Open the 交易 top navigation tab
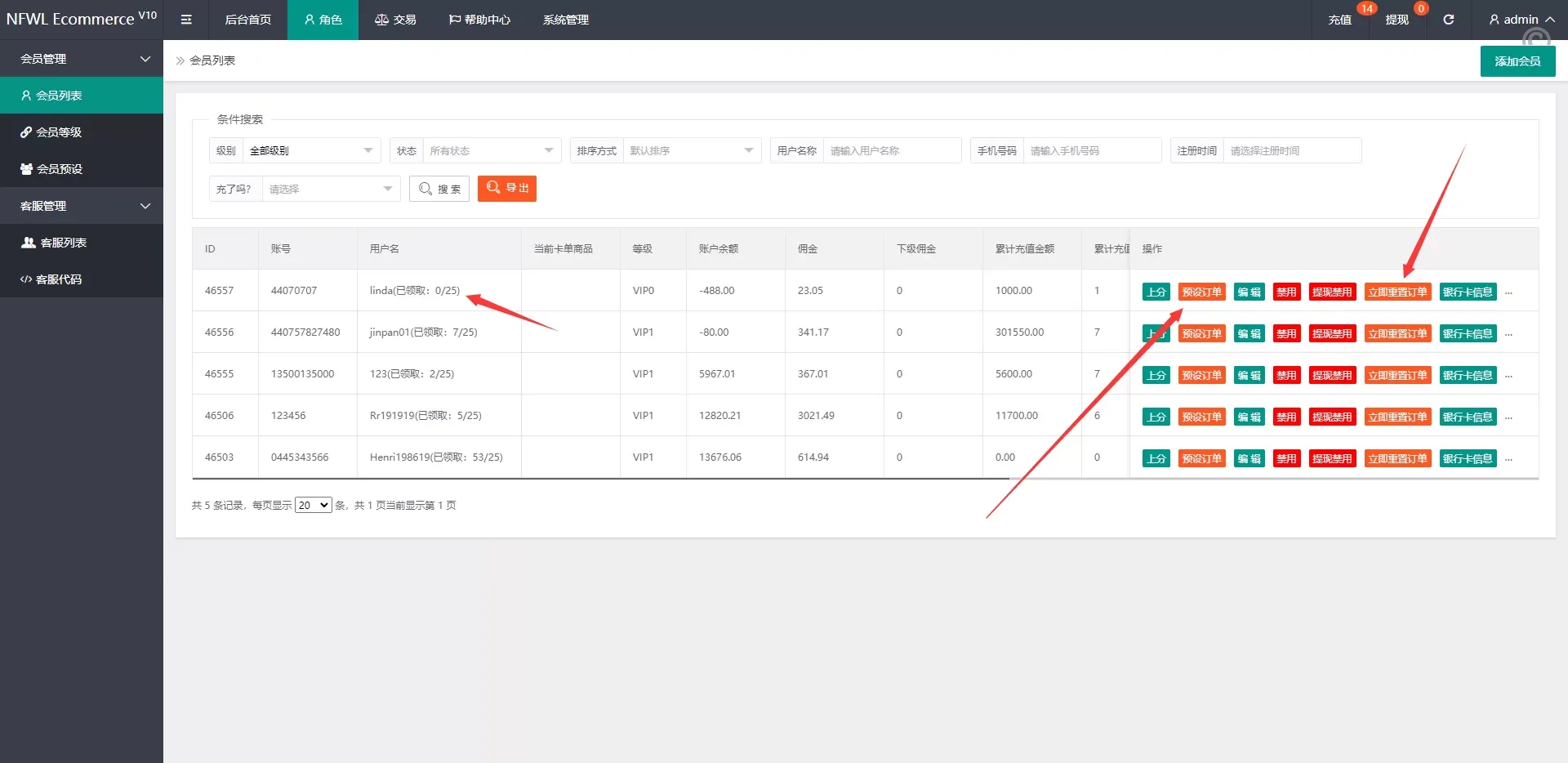Screen dimensions: 1568x763 395,20
